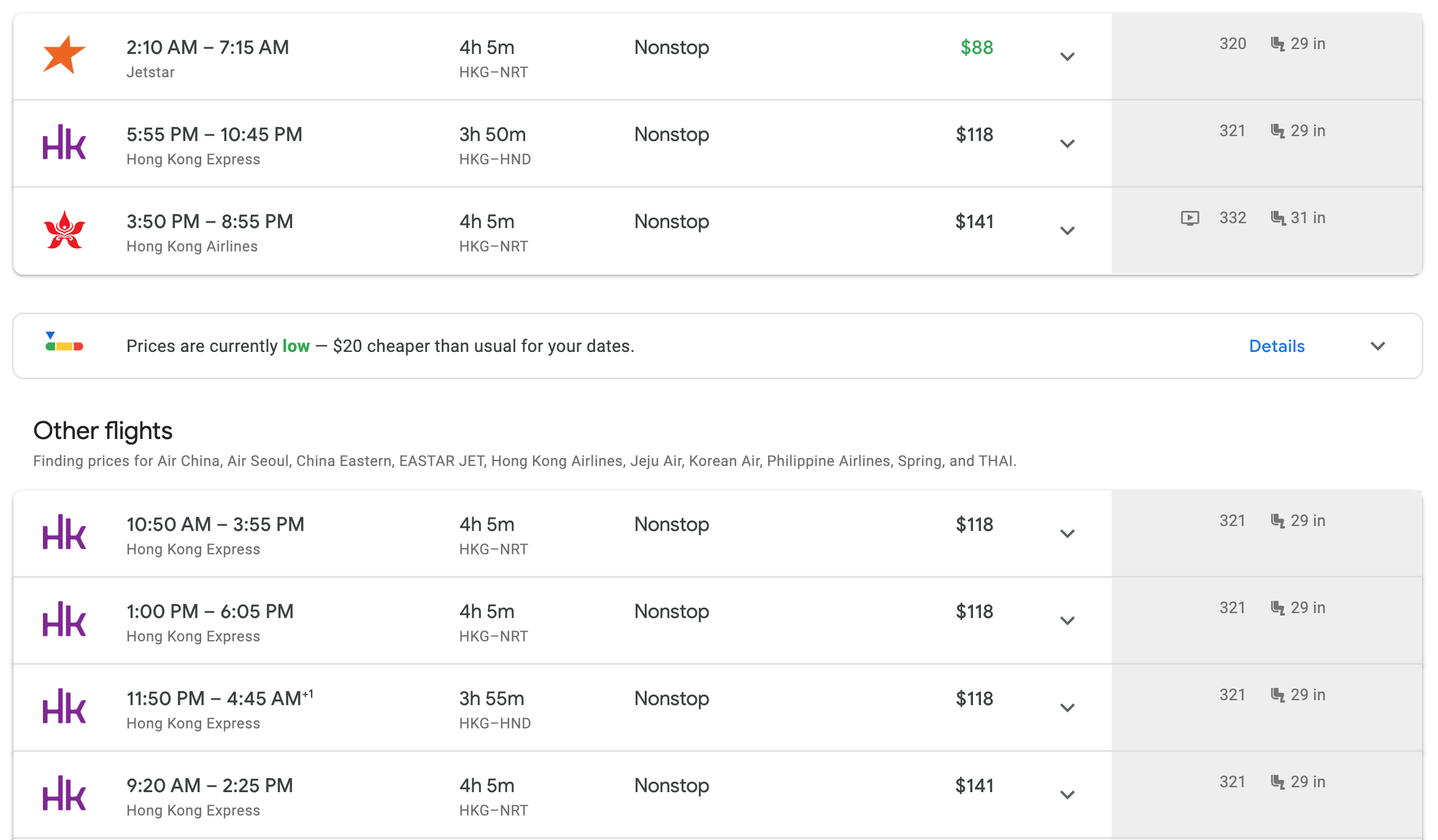The width and height of the screenshot is (1438, 840).
Task: Click the green $88 price
Action: pos(976,47)
